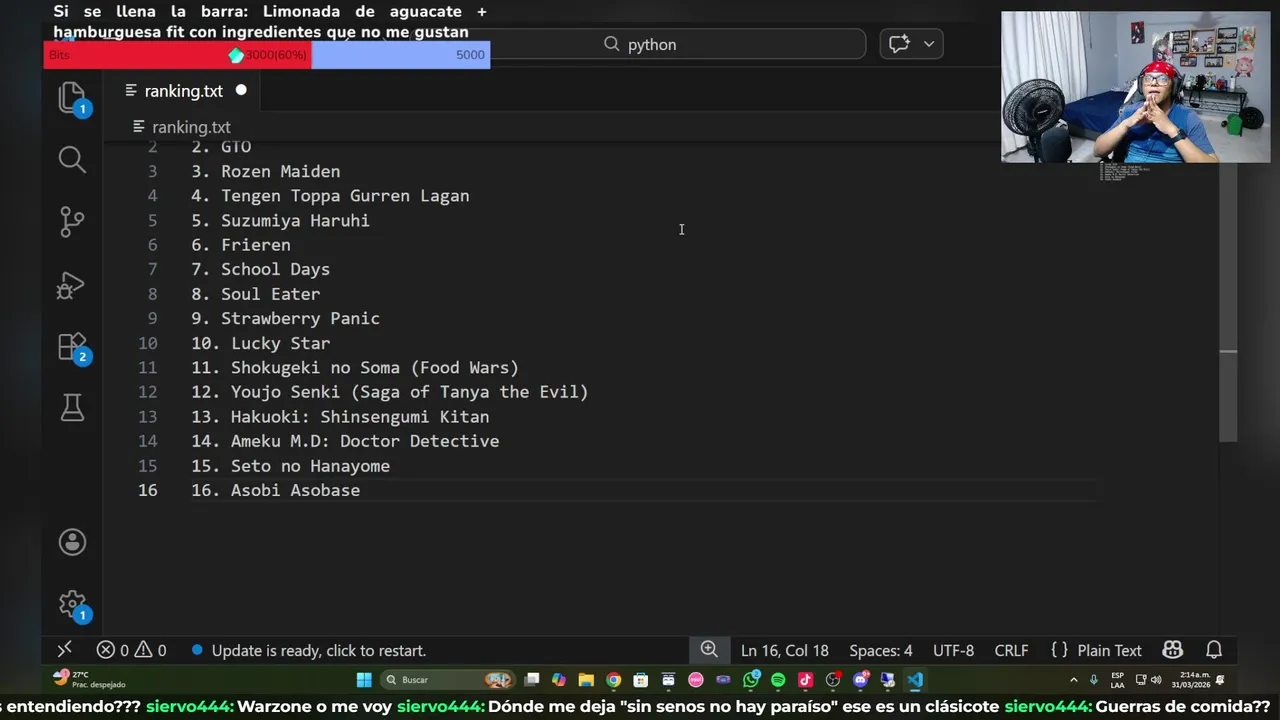Open the Search view in the activity bar

[x=72, y=159]
